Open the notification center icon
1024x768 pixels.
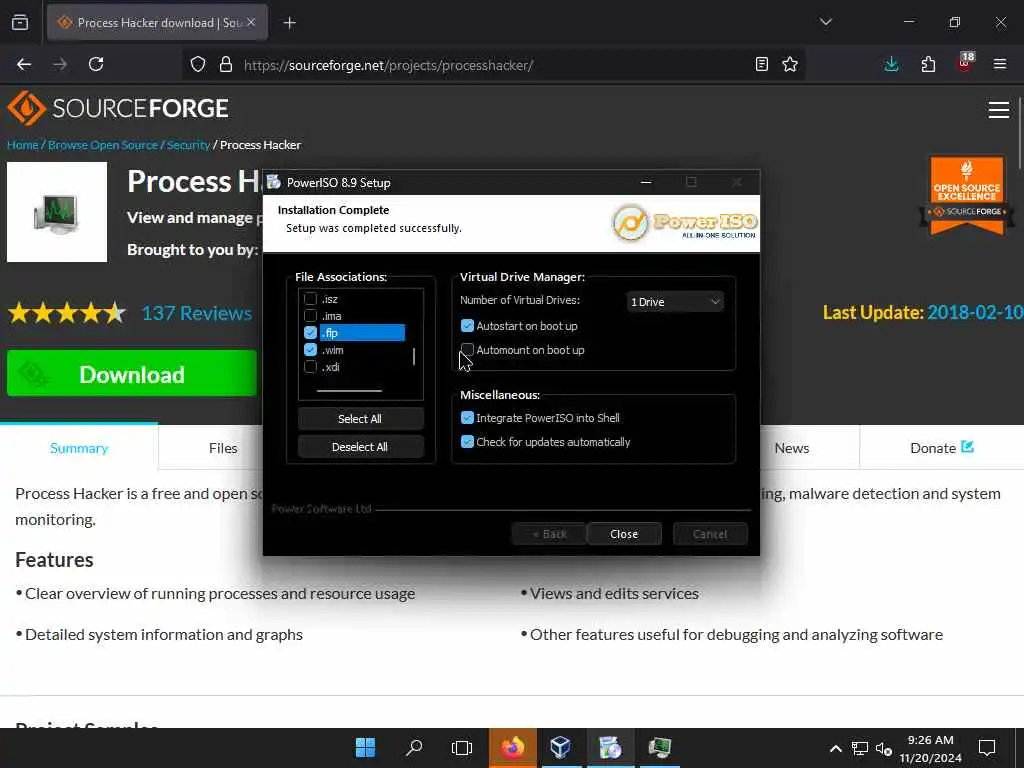point(987,748)
